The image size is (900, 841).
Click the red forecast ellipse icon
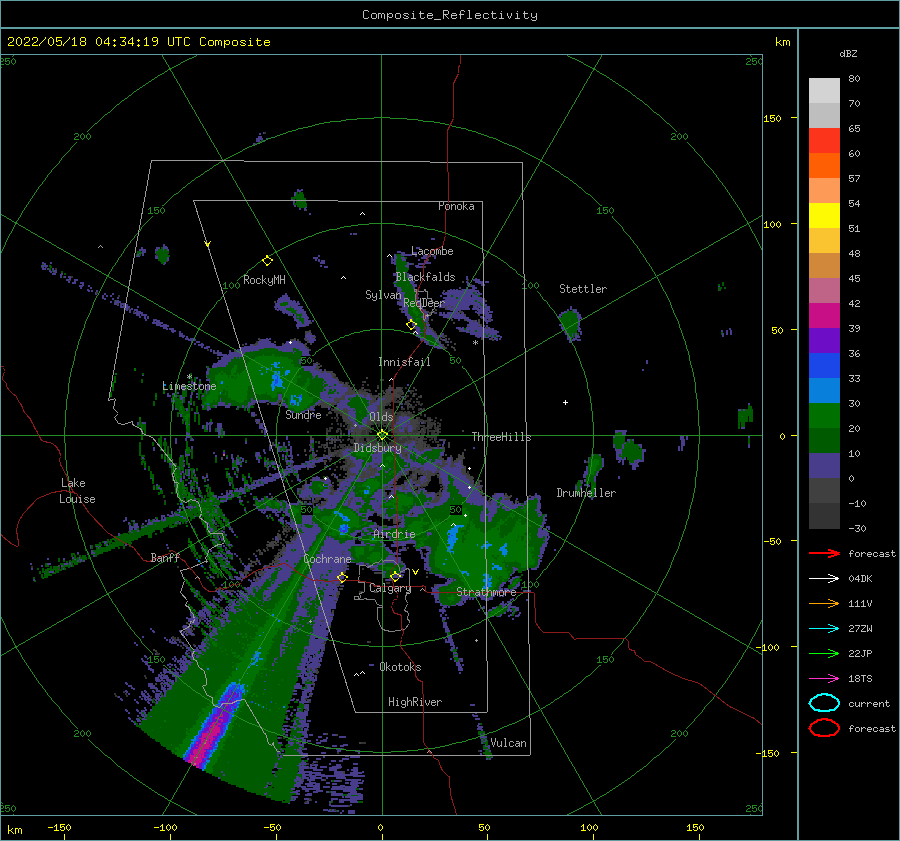point(824,728)
